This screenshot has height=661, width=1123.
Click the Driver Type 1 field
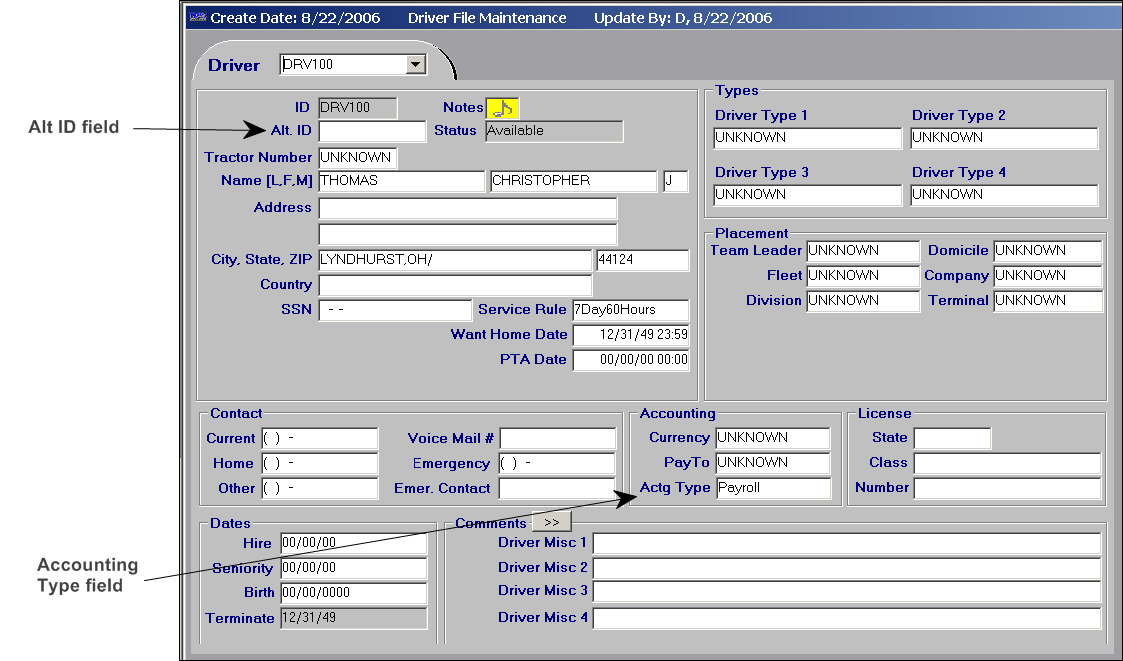(x=807, y=138)
